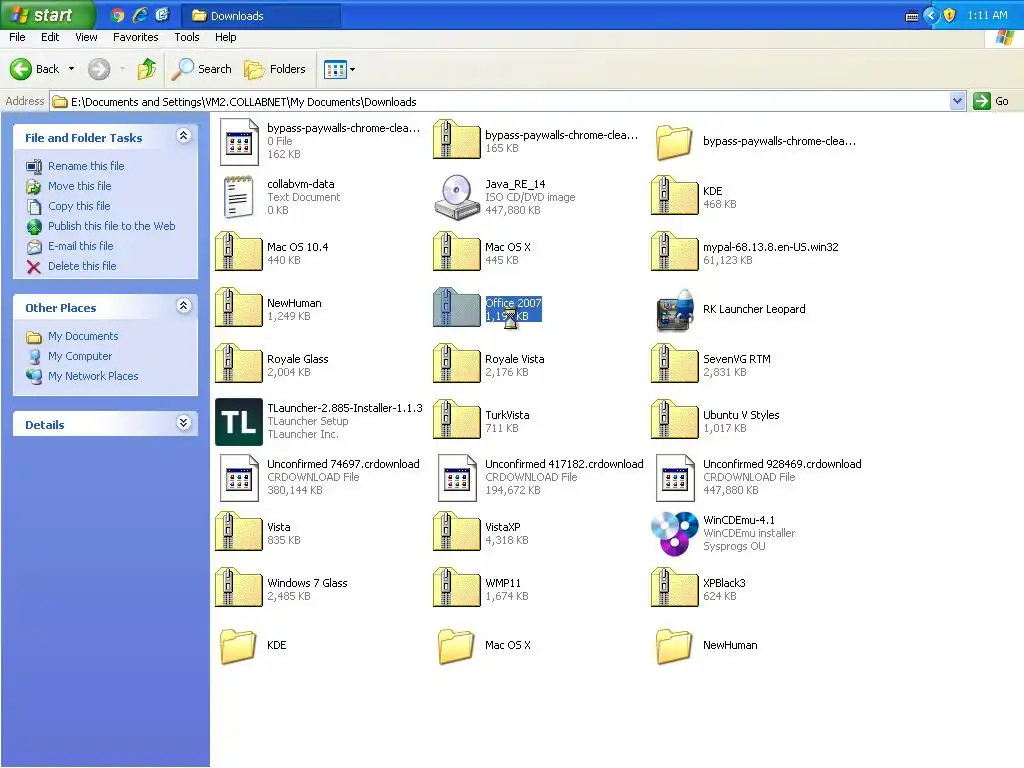Screen dimensions: 1024x768
Task: Open the Help menu
Action: tap(225, 37)
